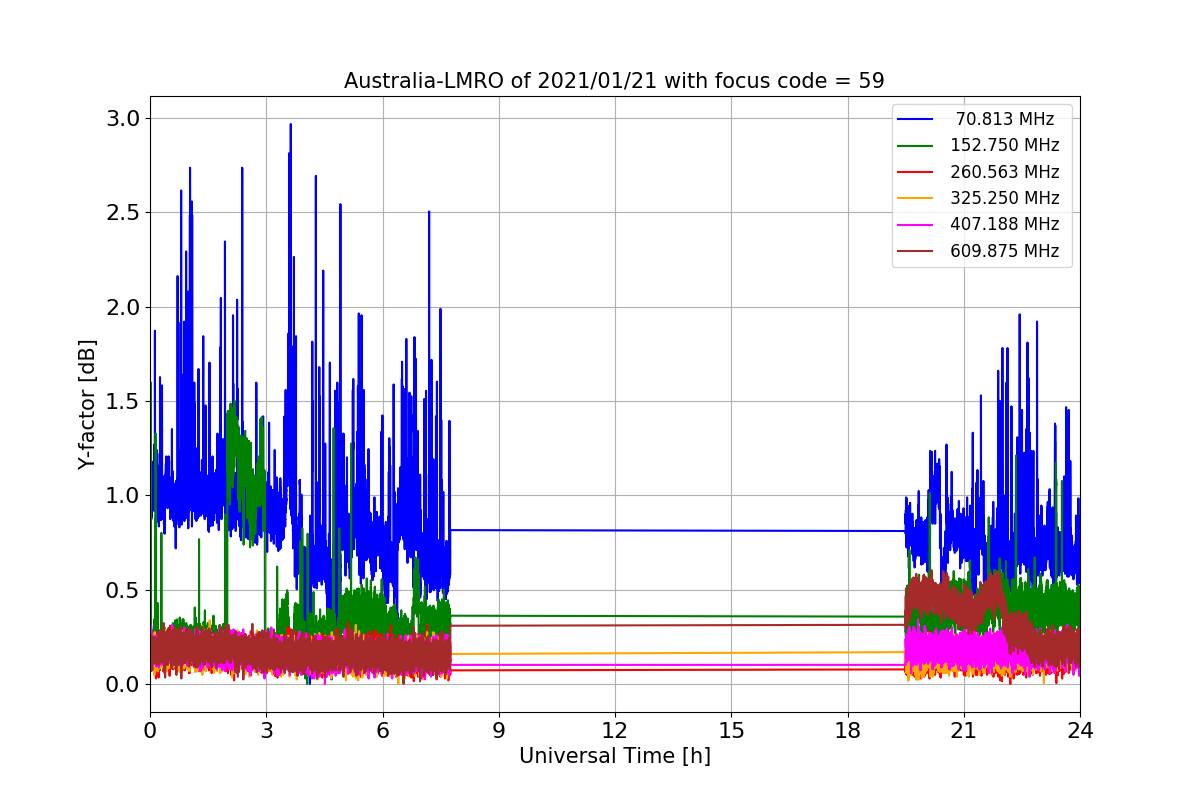The height and width of the screenshot is (800, 1200).
Task: Click the 3 hour x-axis tick label
Action: pos(266,730)
